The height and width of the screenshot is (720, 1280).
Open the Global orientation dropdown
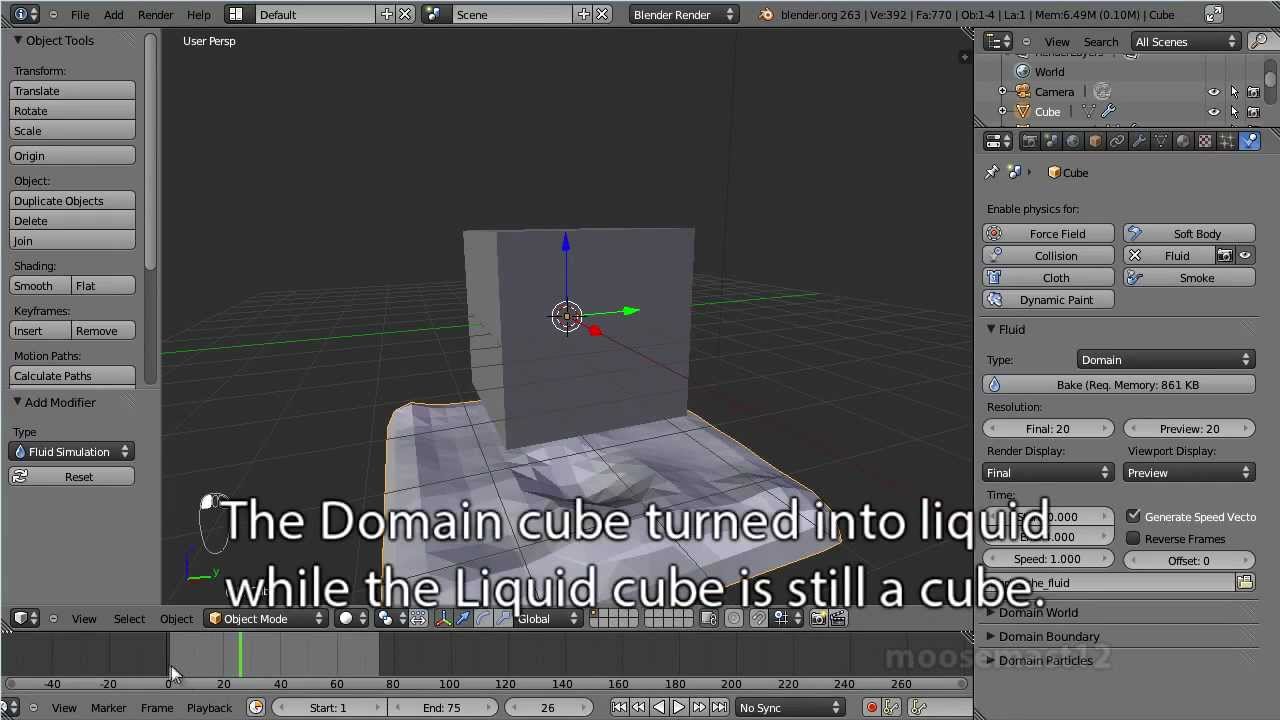coord(548,618)
